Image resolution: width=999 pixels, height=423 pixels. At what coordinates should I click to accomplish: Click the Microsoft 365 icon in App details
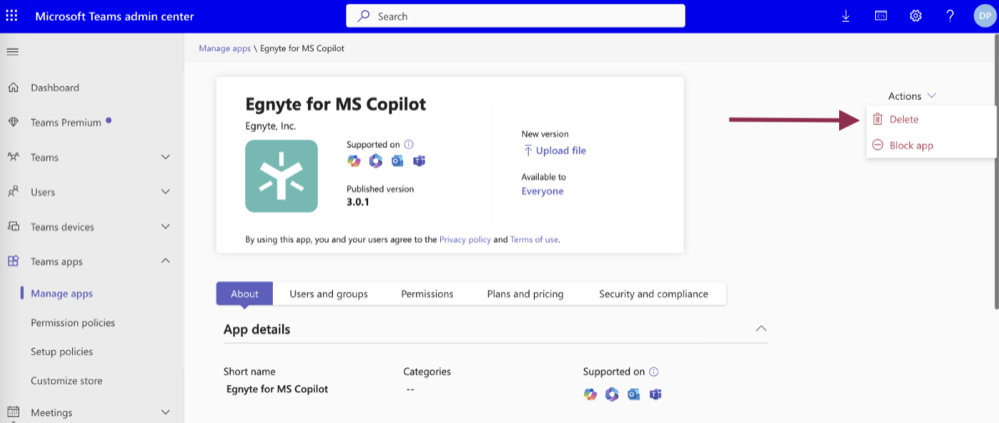coord(612,394)
